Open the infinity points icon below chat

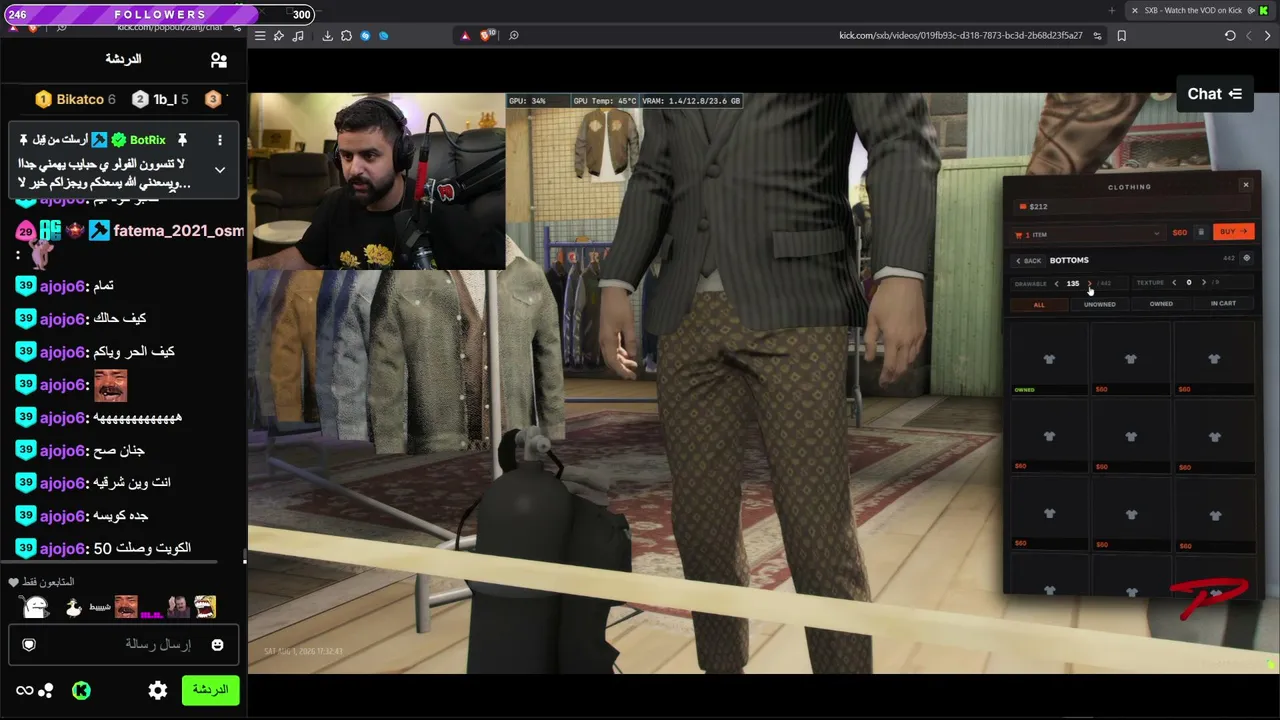24,690
